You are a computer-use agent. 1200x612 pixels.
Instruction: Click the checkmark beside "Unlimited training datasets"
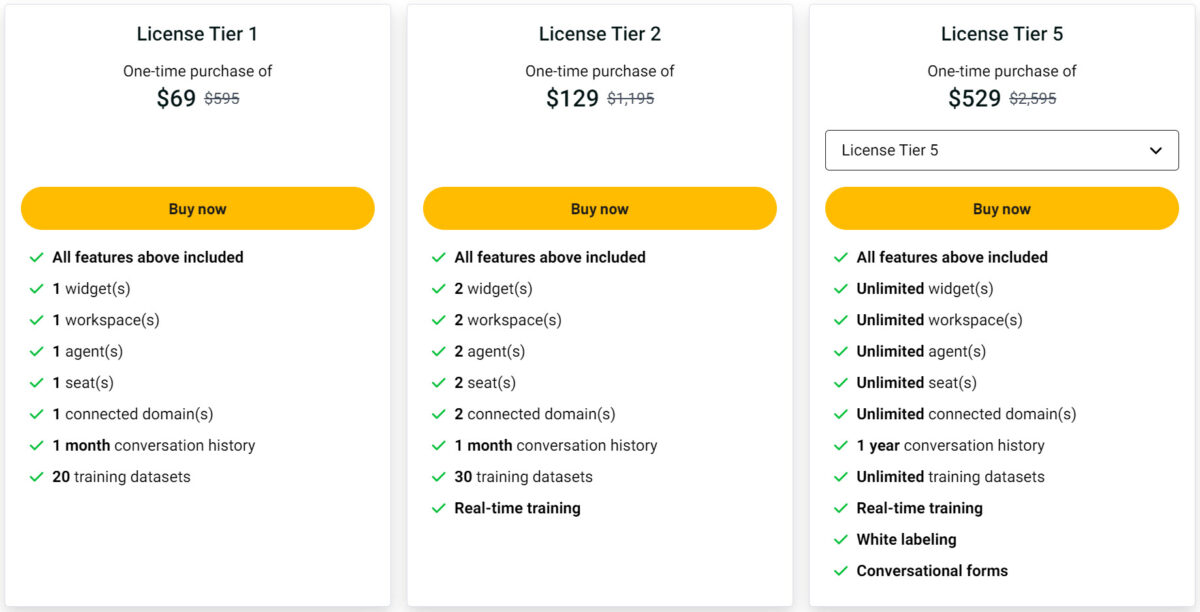coord(841,477)
